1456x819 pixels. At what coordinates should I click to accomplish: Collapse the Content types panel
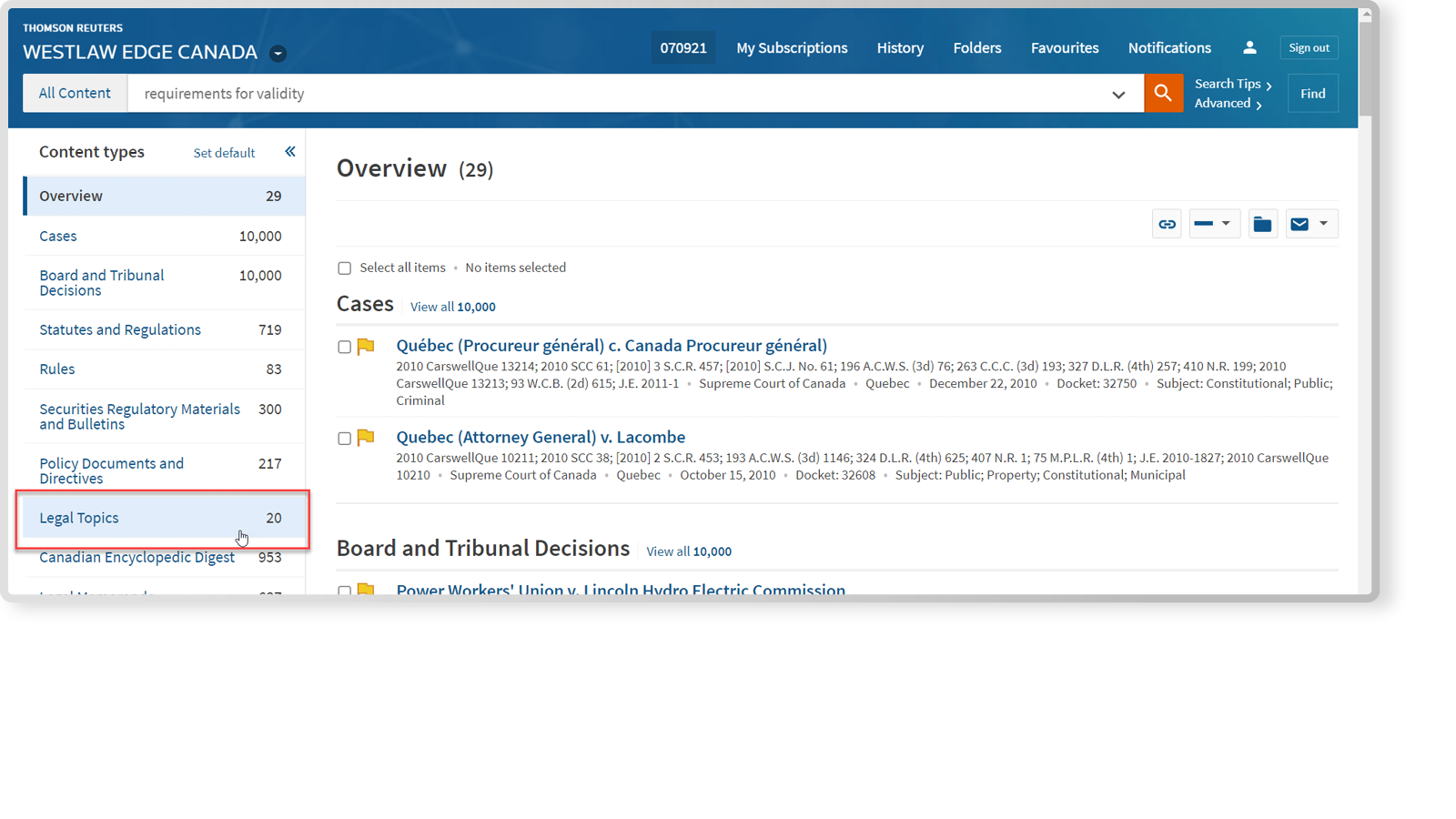[x=289, y=152]
